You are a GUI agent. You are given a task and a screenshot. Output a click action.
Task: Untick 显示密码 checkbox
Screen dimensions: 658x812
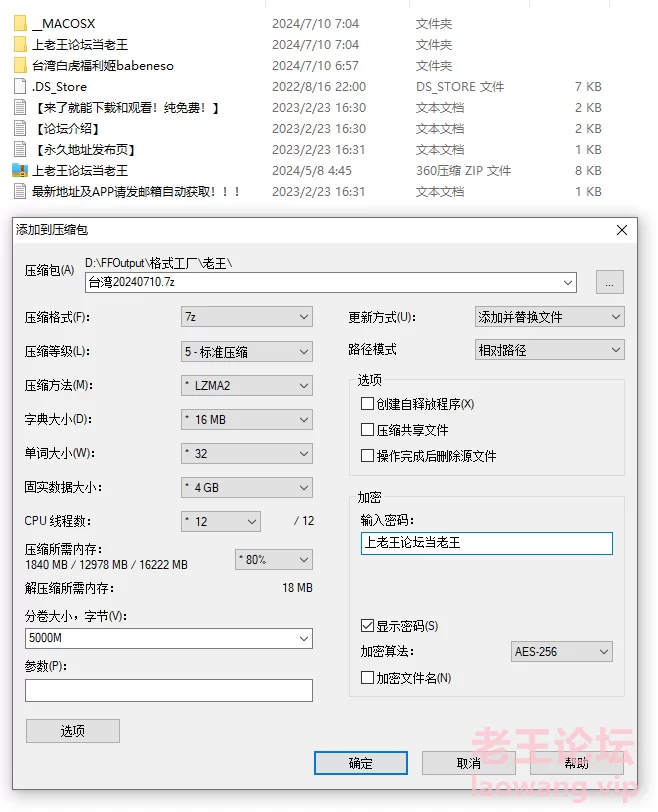(367, 626)
